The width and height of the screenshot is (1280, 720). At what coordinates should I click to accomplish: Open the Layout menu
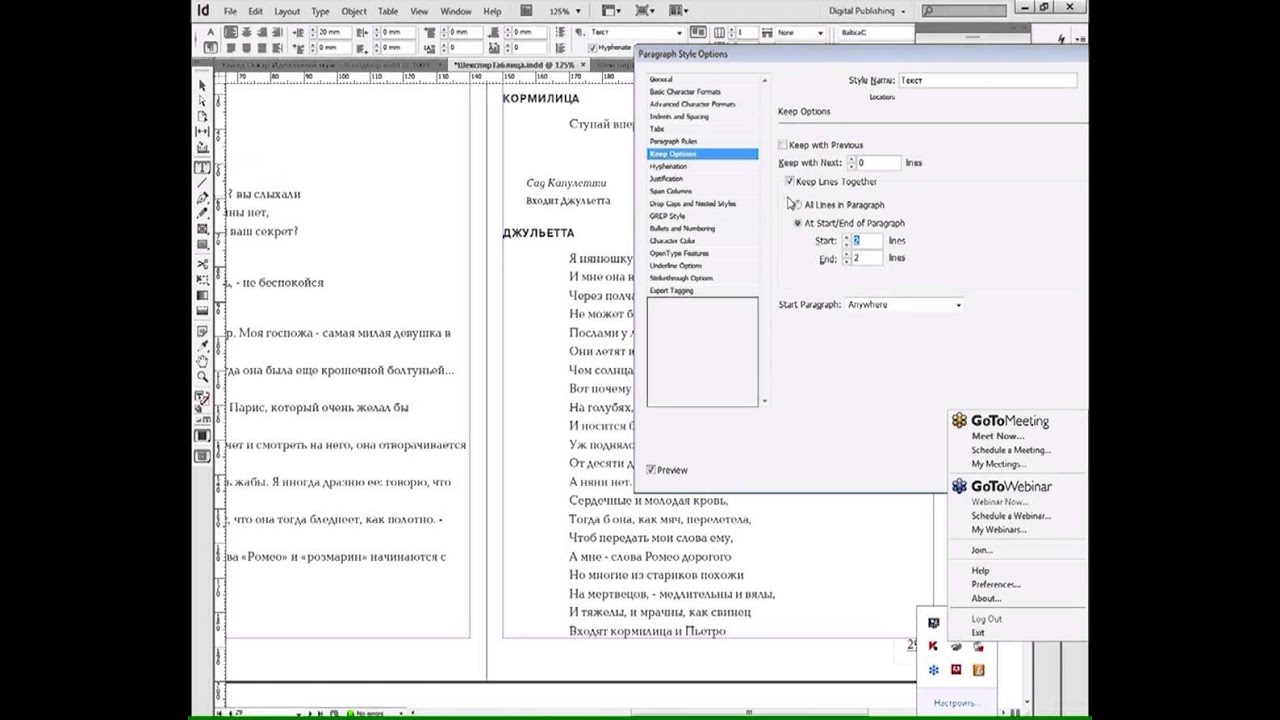287,11
